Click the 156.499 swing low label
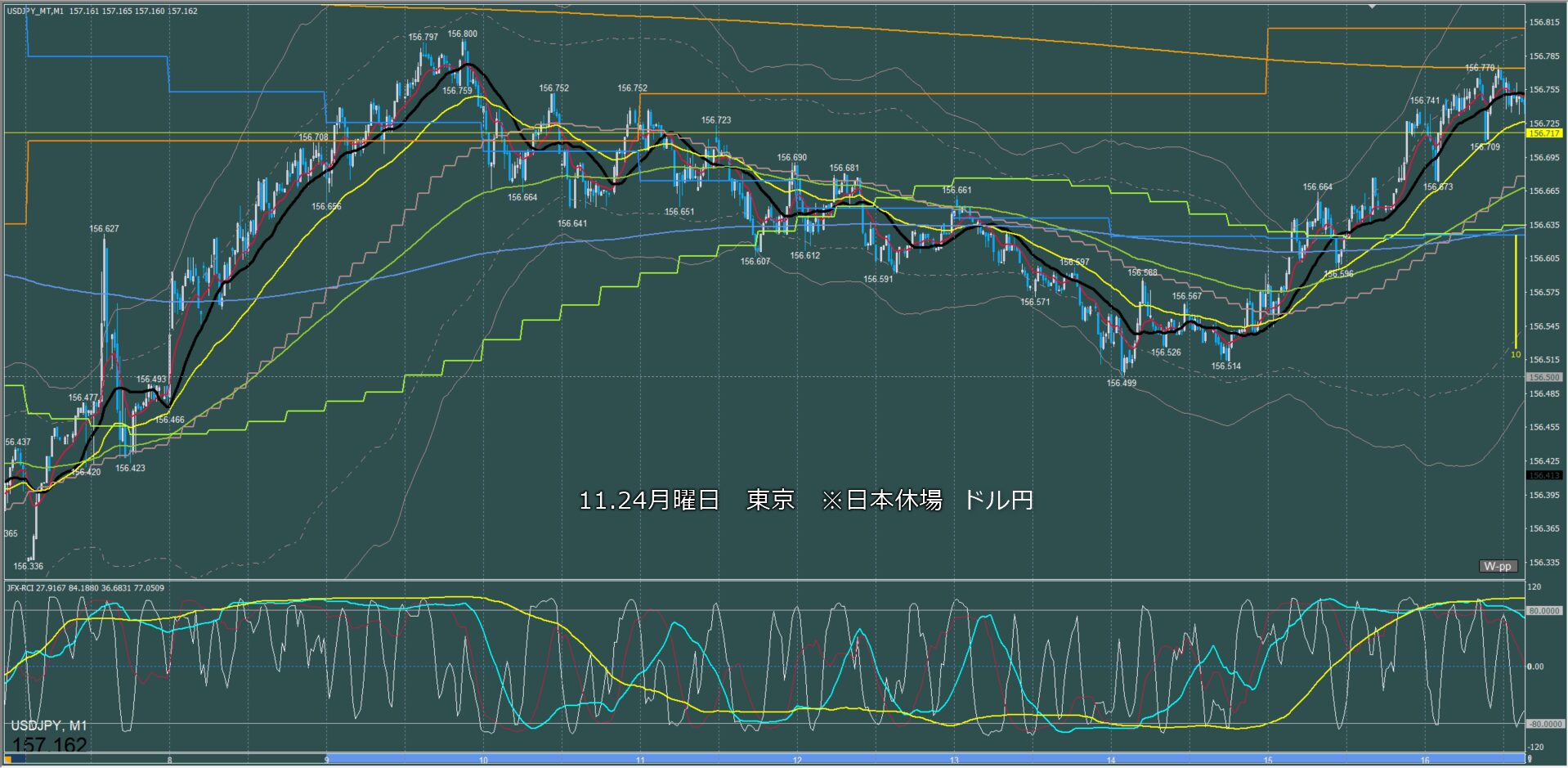This screenshot has width=1568, height=768. click(x=1121, y=383)
